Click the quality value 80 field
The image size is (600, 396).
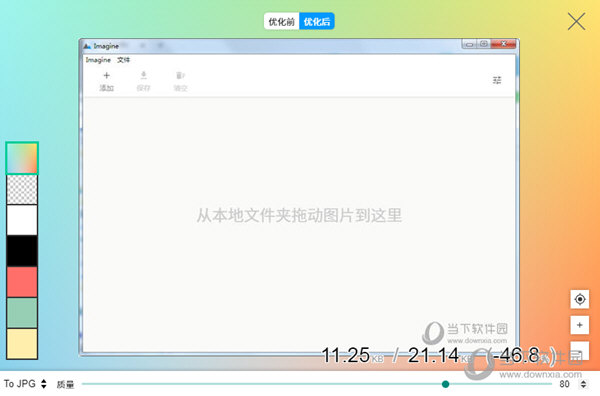pyautogui.click(x=564, y=384)
